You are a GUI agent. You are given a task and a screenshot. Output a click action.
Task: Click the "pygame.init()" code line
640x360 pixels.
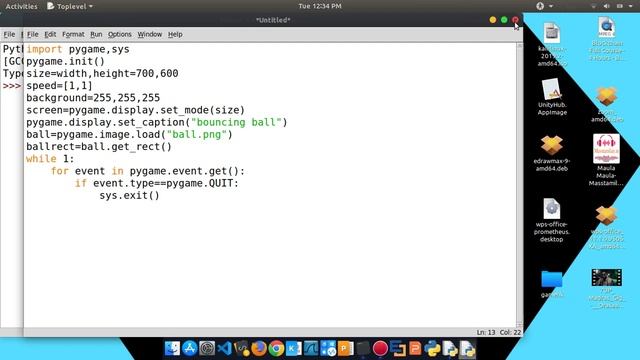point(65,62)
